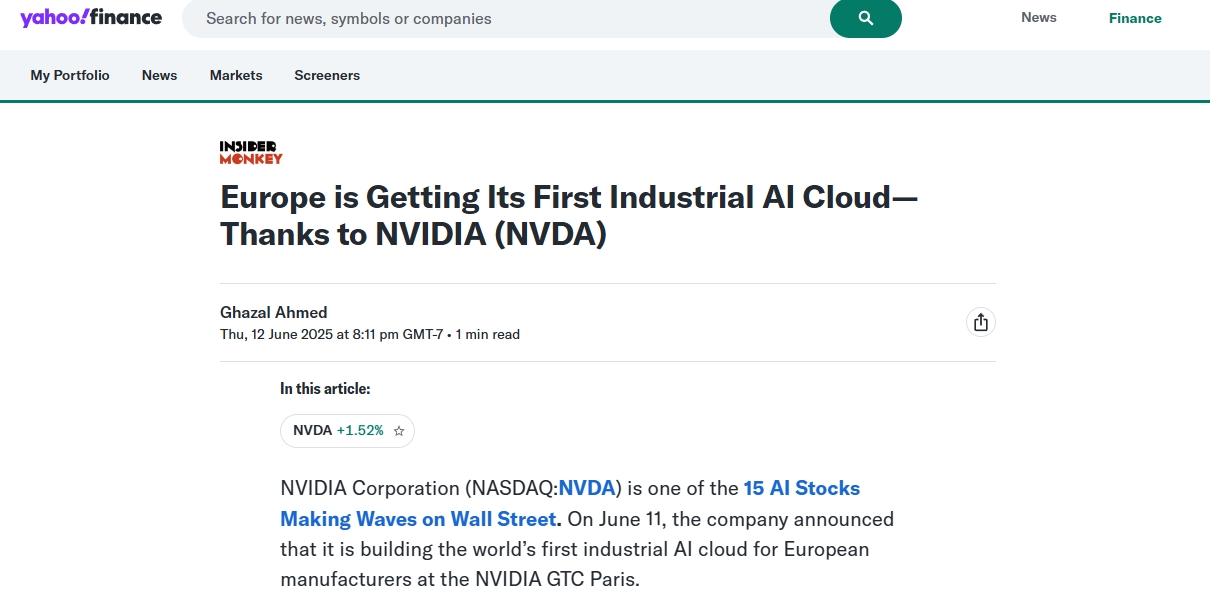The width and height of the screenshot is (1210, 598).
Task: Focus the news and symbols search field
Action: point(506,18)
